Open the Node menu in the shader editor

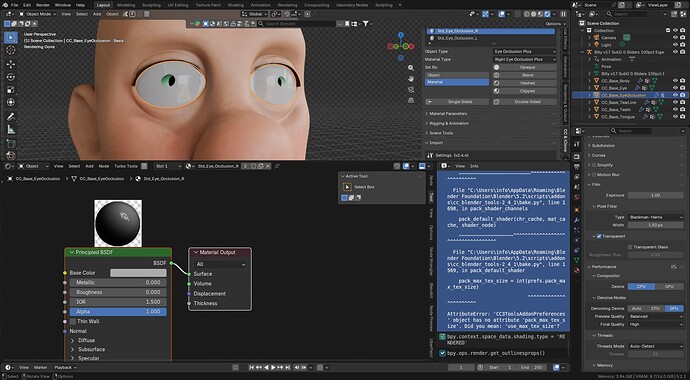tap(104, 166)
